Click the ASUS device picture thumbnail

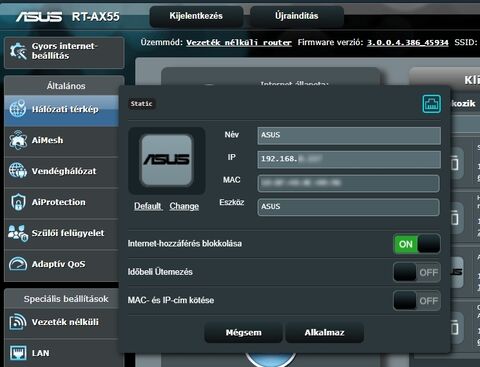coord(167,160)
